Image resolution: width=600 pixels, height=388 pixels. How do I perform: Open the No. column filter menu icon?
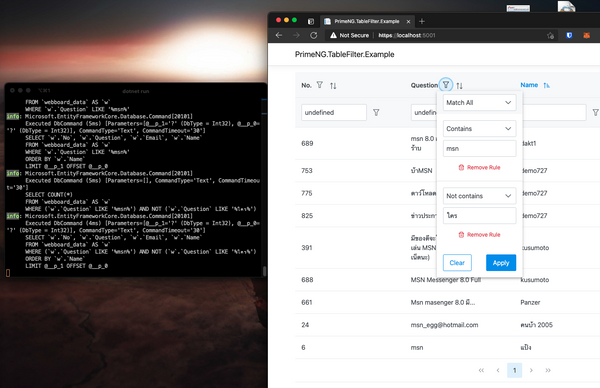pyautogui.click(x=320, y=85)
